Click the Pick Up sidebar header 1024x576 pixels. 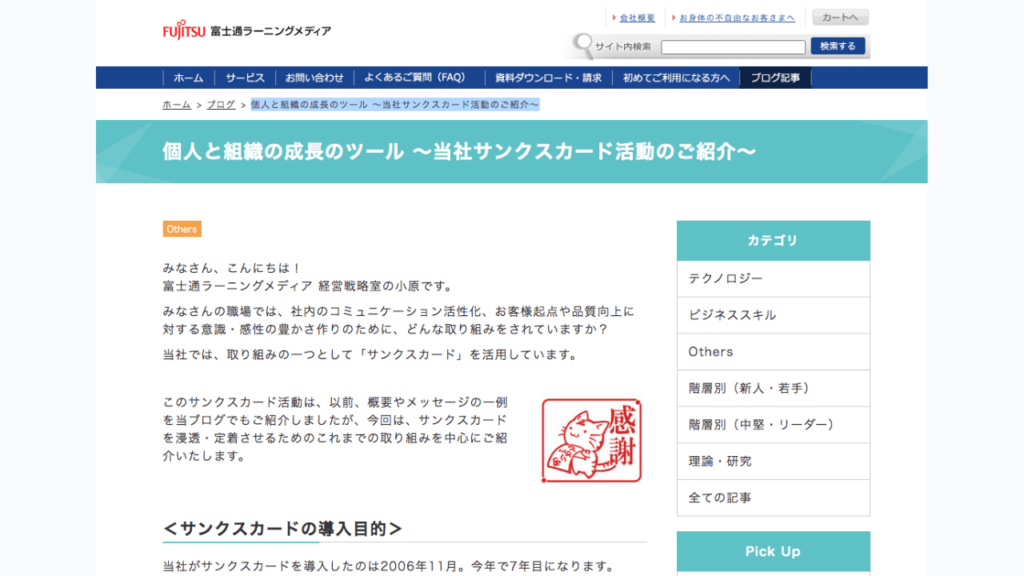click(x=772, y=551)
